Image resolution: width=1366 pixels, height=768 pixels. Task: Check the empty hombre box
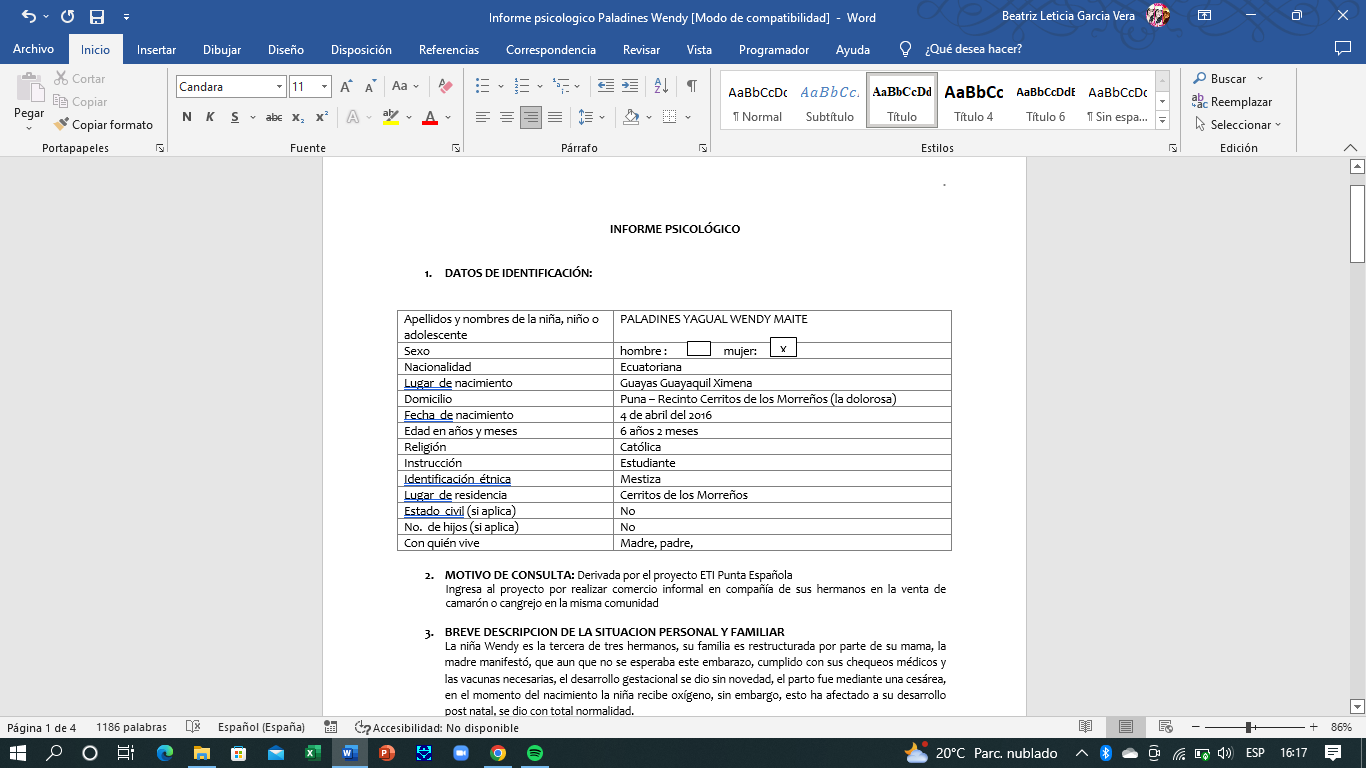click(699, 349)
